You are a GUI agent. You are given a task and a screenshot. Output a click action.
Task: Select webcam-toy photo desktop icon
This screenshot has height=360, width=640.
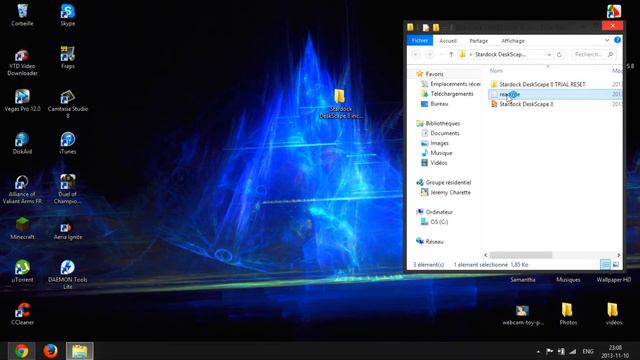[523, 314]
